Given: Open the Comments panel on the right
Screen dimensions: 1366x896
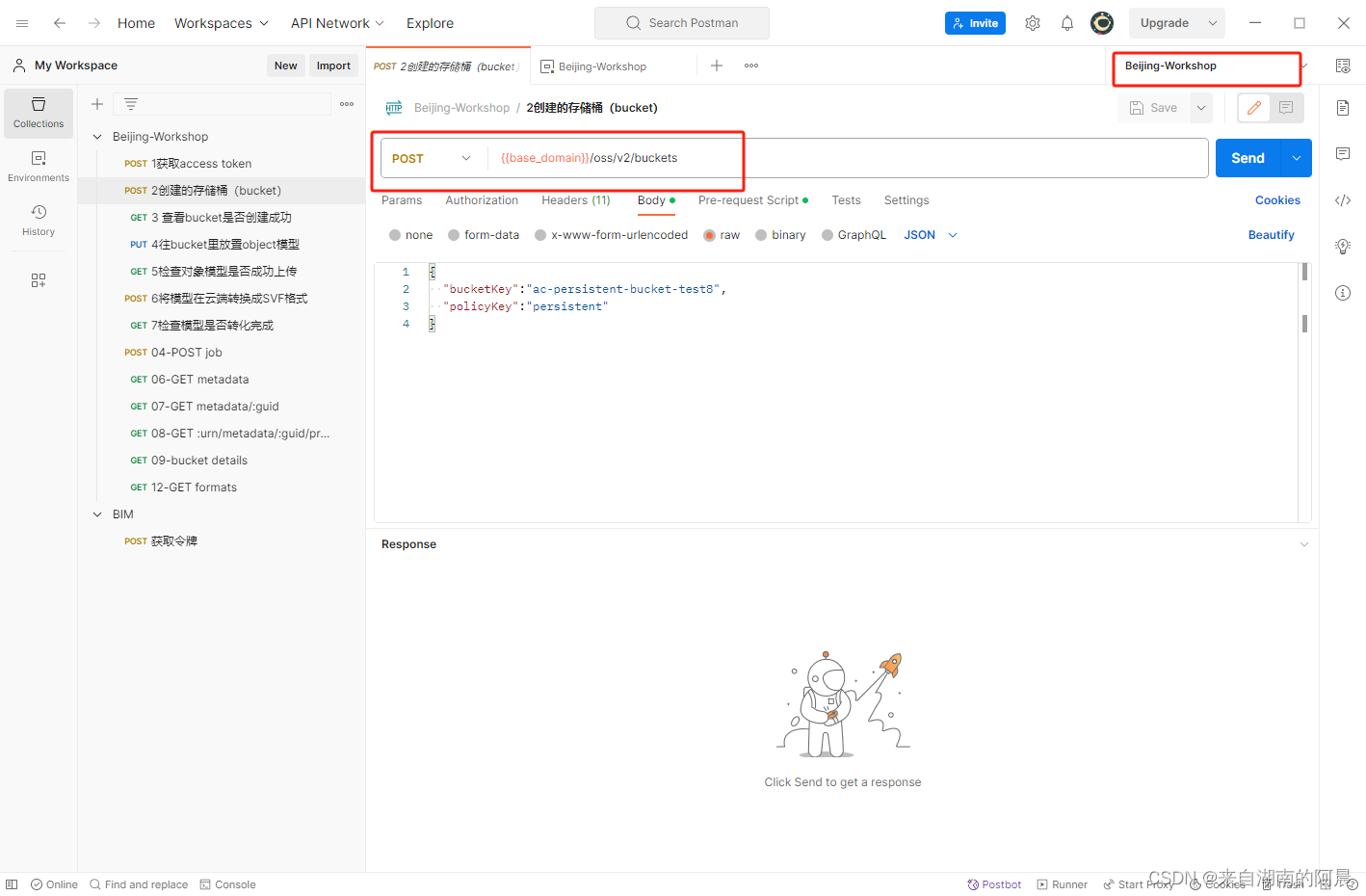Looking at the screenshot, I should pos(1343,153).
